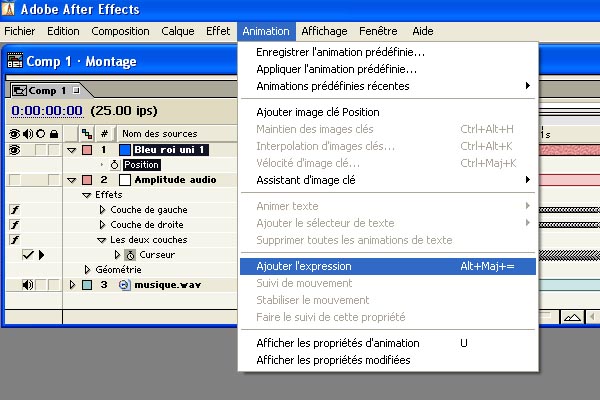The image size is (600, 400).
Task: Select the Position property
Action: pyautogui.click(x=142, y=165)
